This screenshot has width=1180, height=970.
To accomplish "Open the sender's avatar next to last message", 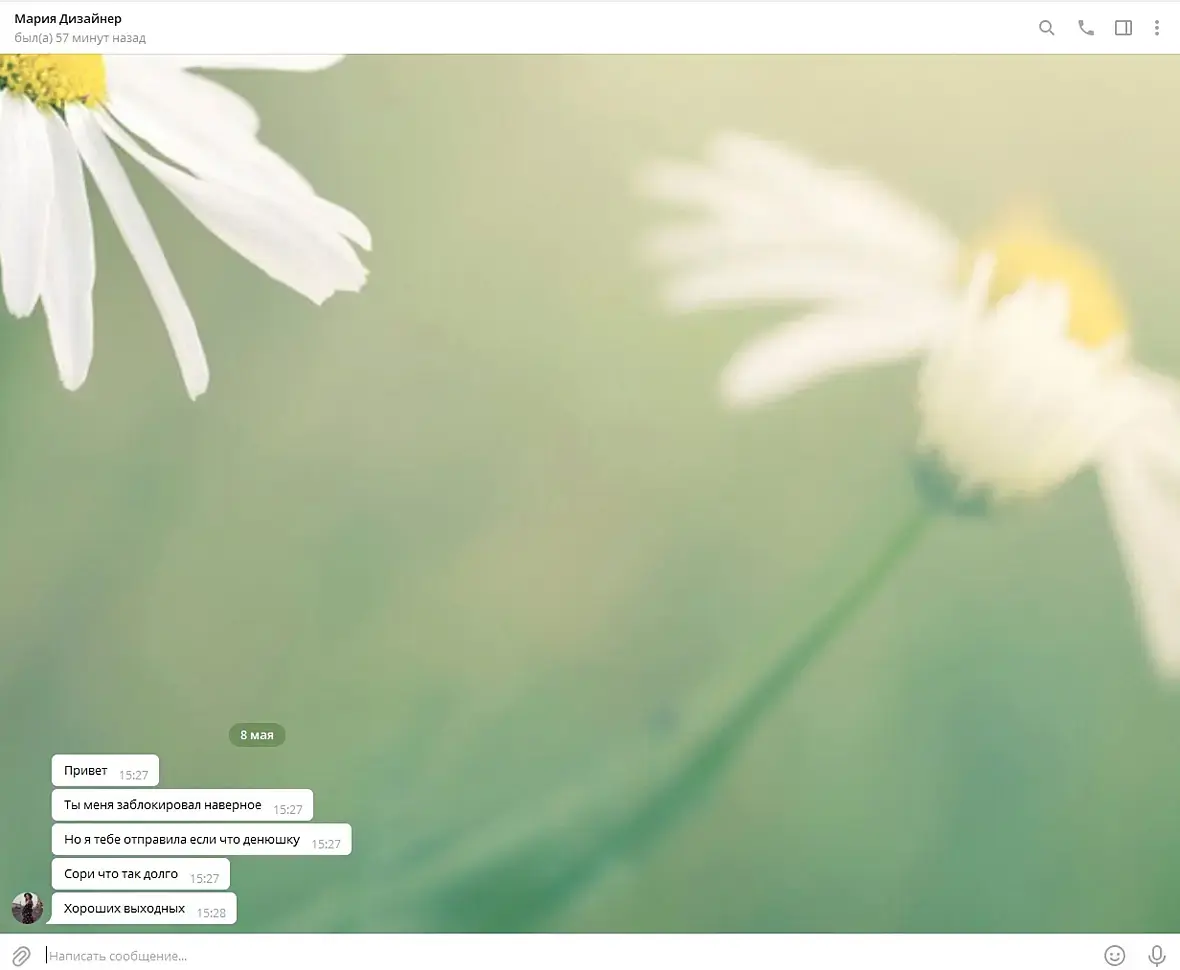I will (27, 908).
